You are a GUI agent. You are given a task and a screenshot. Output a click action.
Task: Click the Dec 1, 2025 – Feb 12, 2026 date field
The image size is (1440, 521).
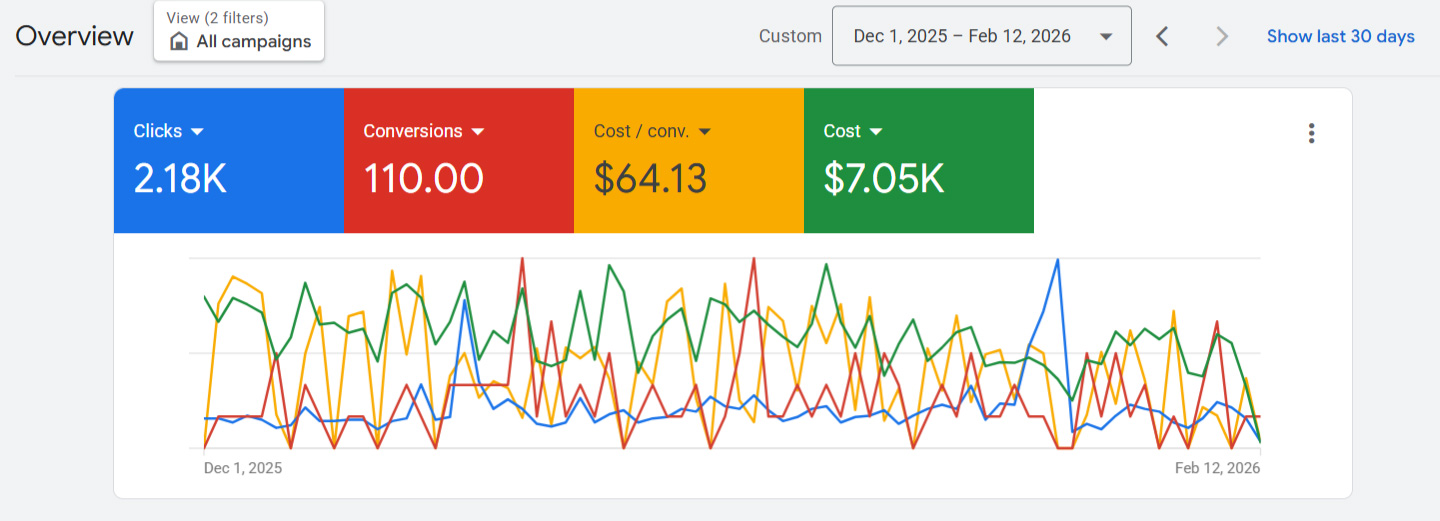pyautogui.click(x=961, y=37)
